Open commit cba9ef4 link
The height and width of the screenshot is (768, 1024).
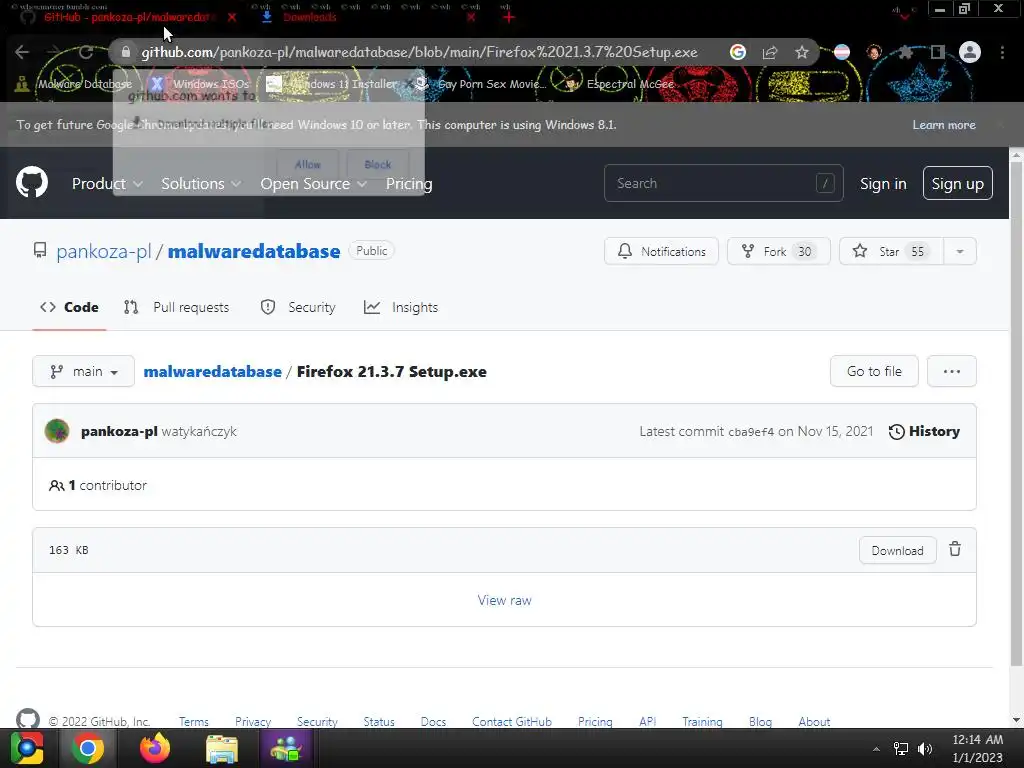tap(751, 432)
